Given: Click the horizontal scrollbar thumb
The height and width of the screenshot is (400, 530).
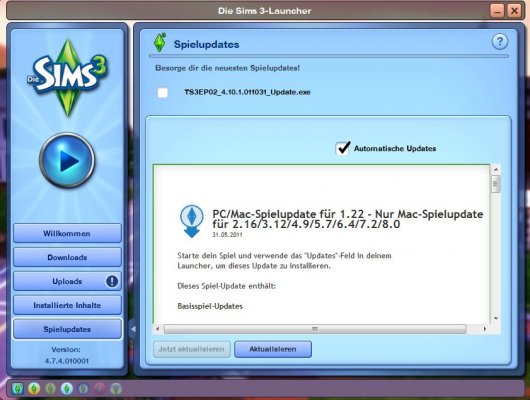Looking at the screenshot, I should (315, 329).
